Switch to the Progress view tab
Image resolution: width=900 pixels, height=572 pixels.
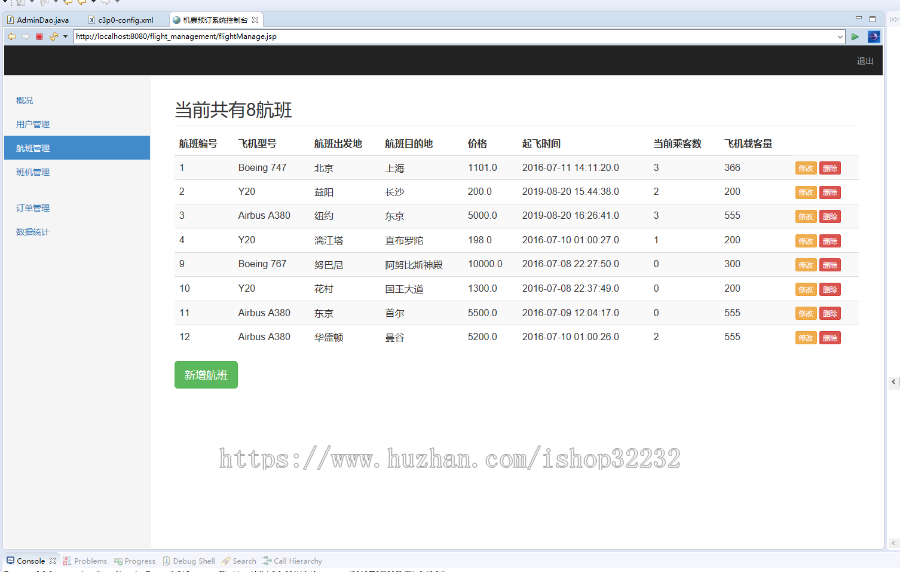tap(135, 561)
